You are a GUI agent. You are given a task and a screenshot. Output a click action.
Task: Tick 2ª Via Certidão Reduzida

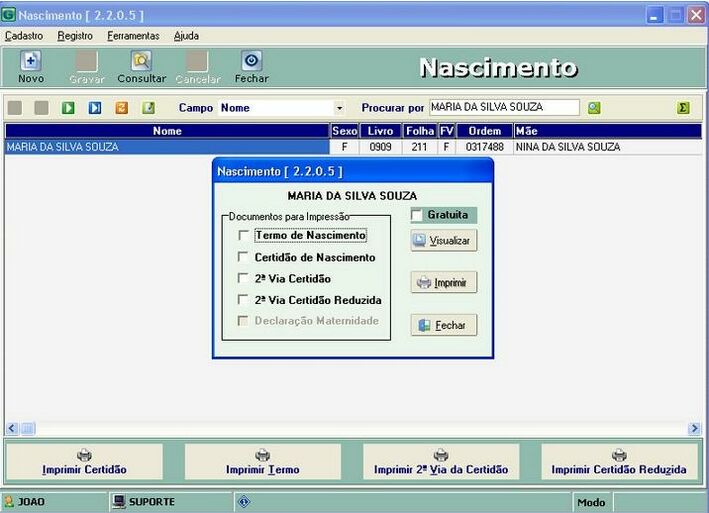click(243, 300)
